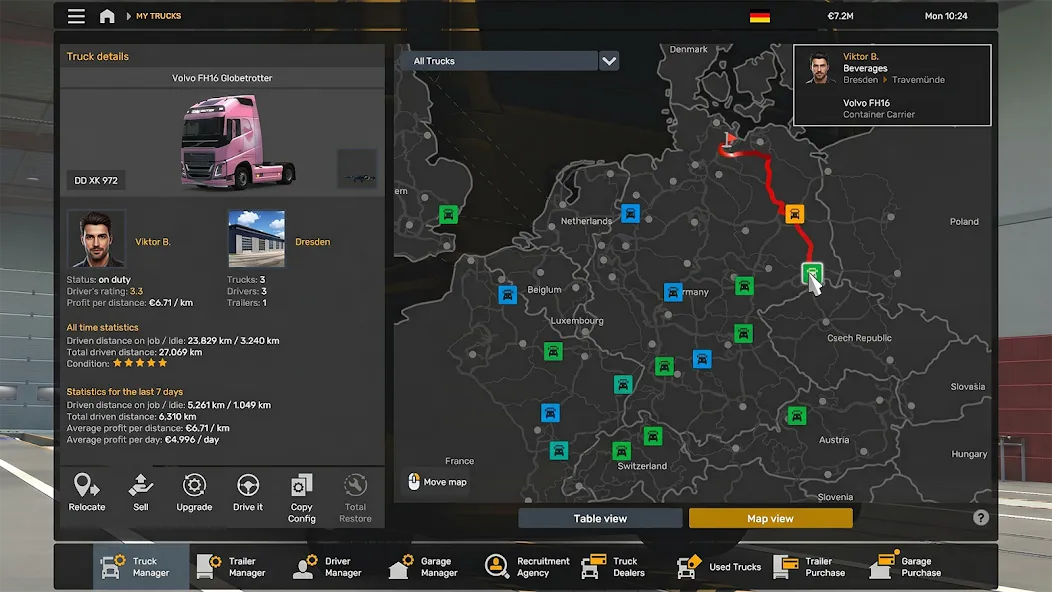The image size is (1052, 592).
Task: Click the Mon 10:24 clock
Action: coord(946,16)
